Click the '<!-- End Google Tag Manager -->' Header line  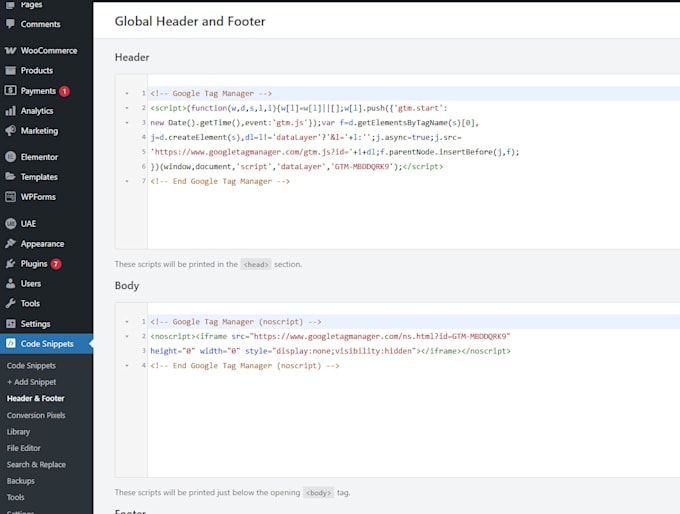(220, 181)
